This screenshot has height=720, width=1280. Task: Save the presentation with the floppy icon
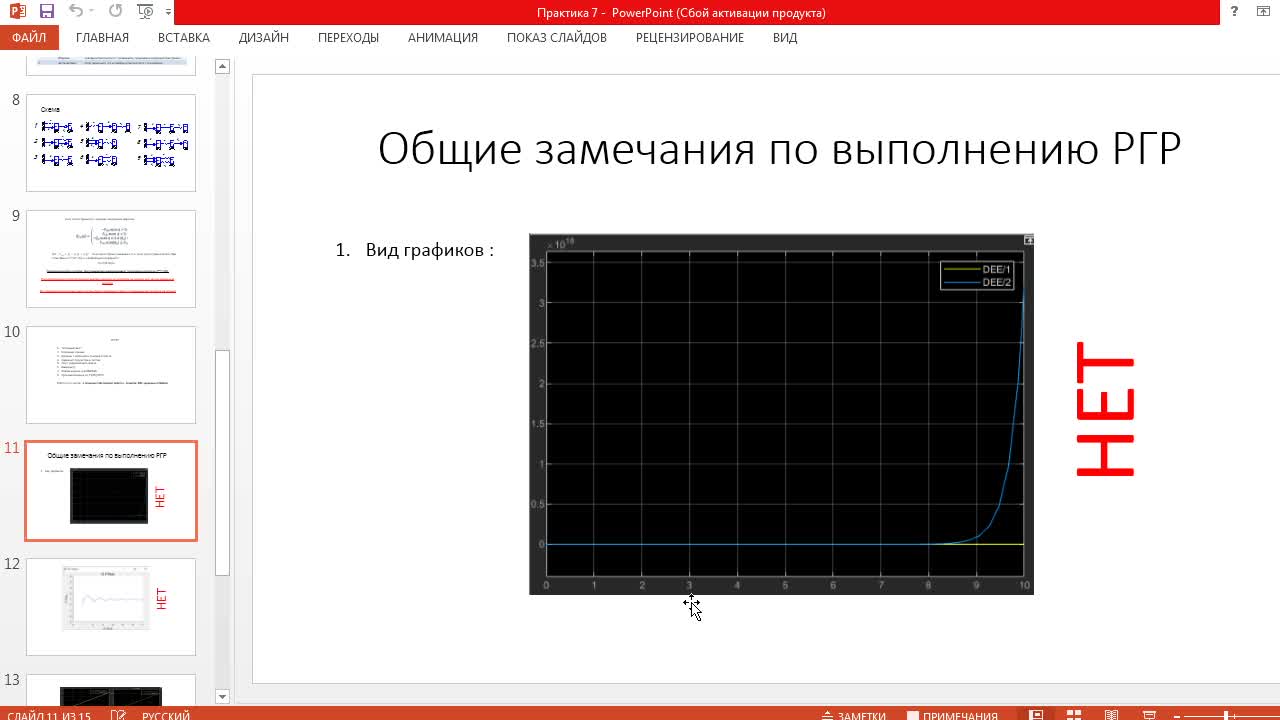coord(46,12)
